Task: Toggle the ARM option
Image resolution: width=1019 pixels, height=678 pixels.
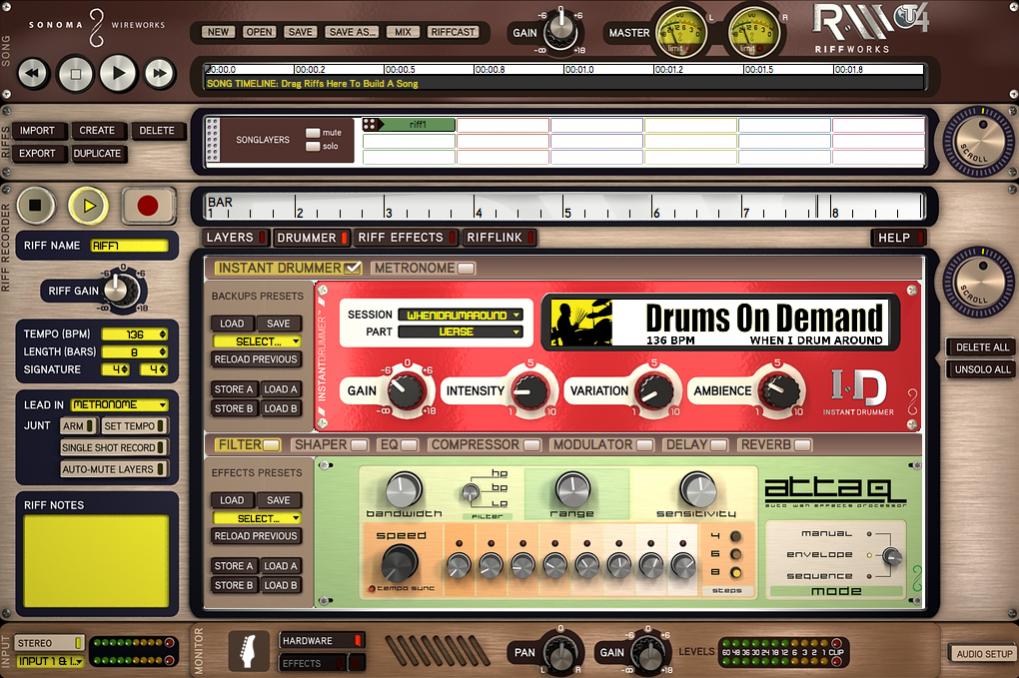Action: (x=78, y=426)
